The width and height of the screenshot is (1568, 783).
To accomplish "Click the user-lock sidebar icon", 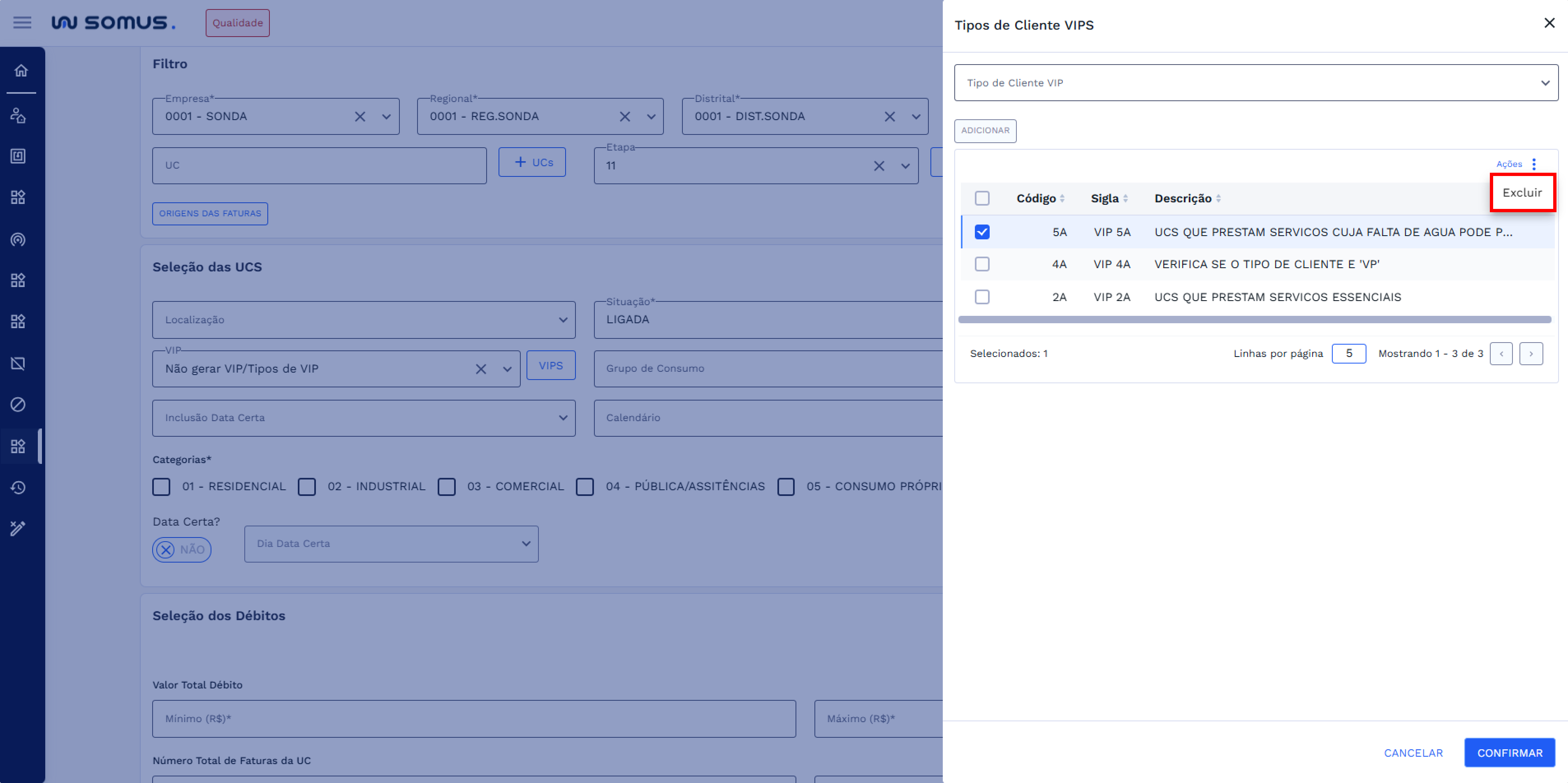I will 18,115.
